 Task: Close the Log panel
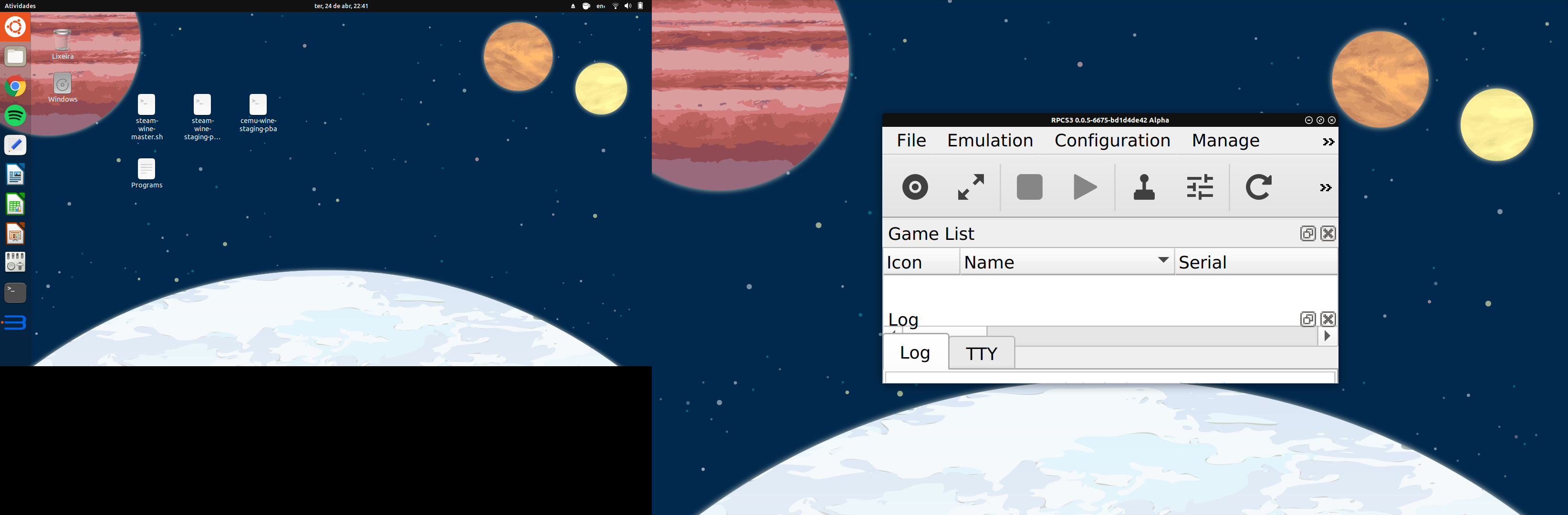tap(1328, 319)
